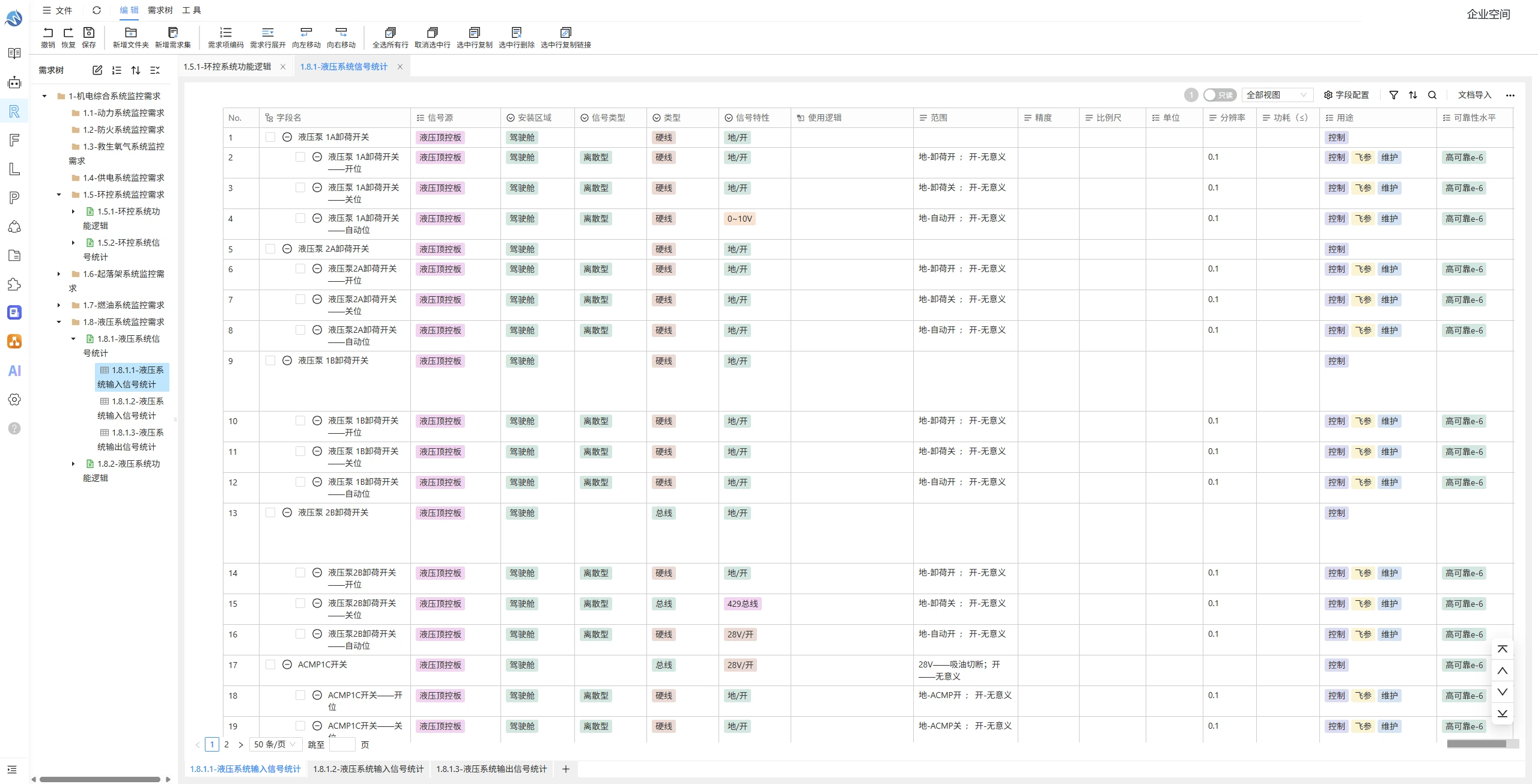The image size is (1538, 784).
Task: Click the 文档导入 button
Action: [1474, 95]
